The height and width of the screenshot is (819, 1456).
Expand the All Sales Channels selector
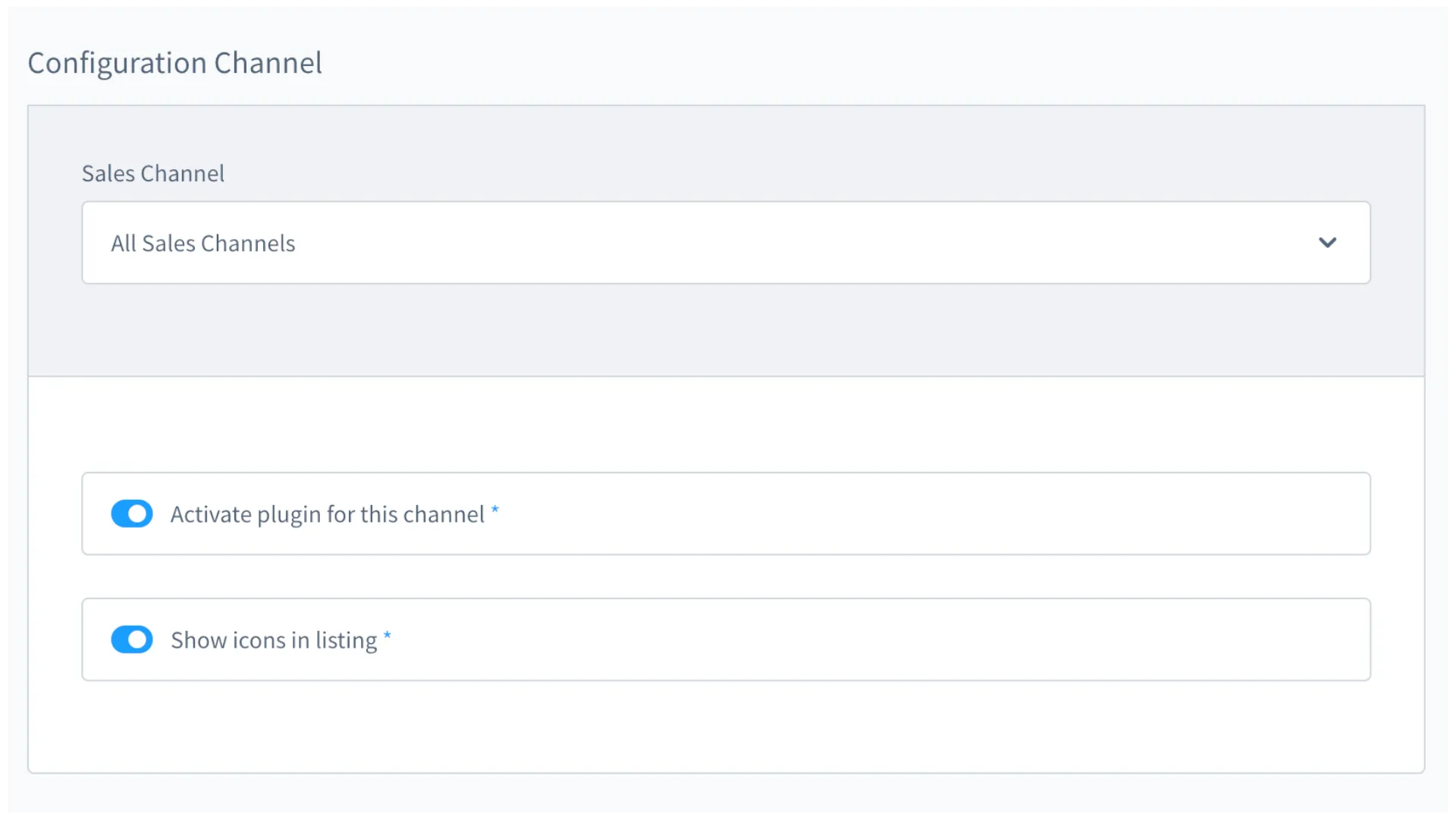pyautogui.click(x=726, y=243)
